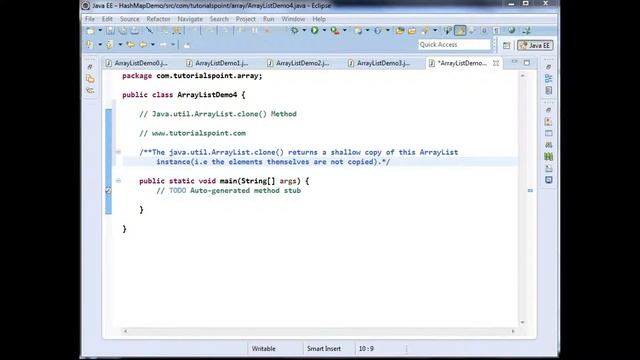Open the Console view icon in the right sidebar
640x360 pixels.
point(549,180)
